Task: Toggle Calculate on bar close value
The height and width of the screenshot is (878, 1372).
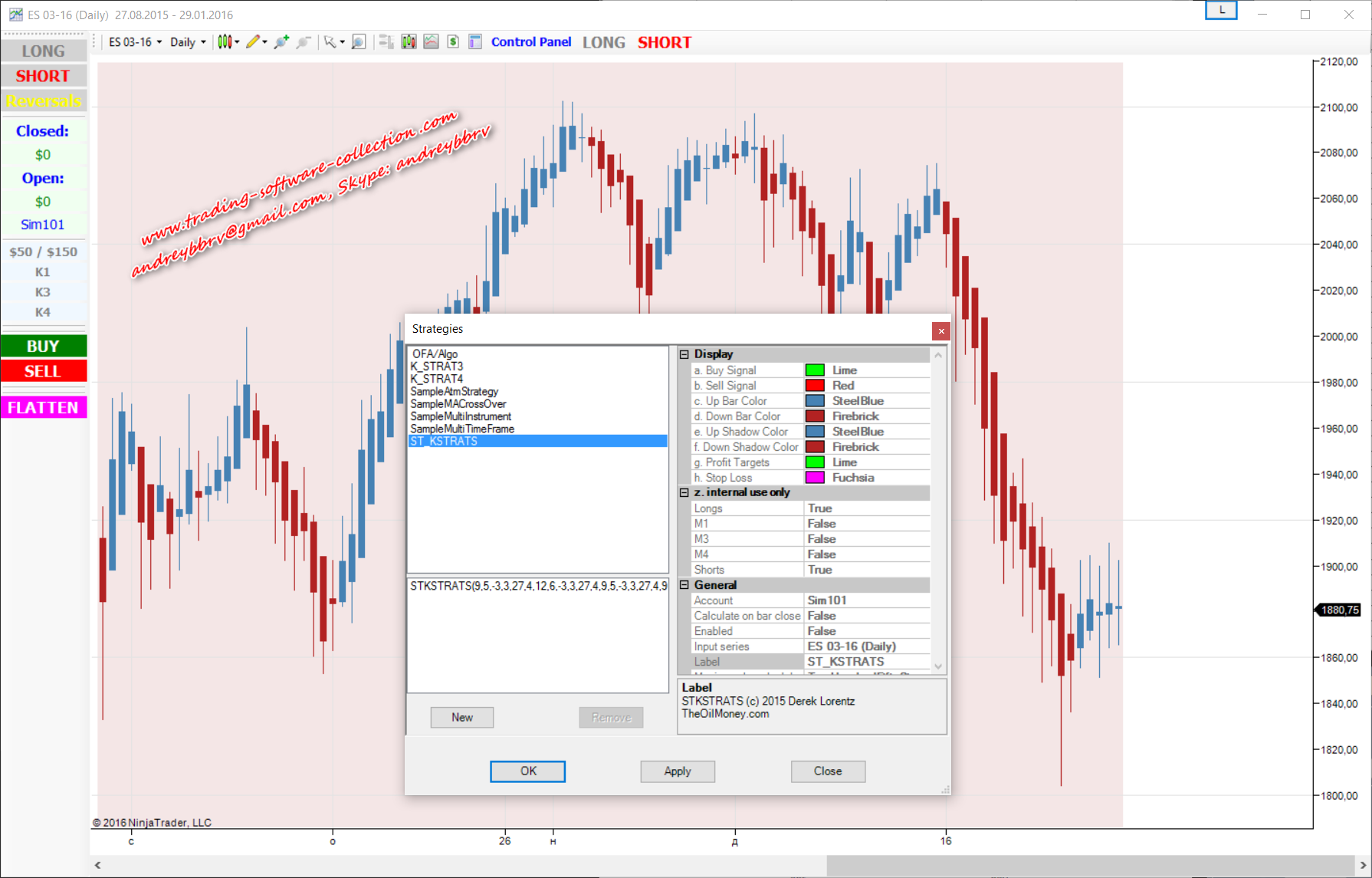Action: click(x=866, y=616)
